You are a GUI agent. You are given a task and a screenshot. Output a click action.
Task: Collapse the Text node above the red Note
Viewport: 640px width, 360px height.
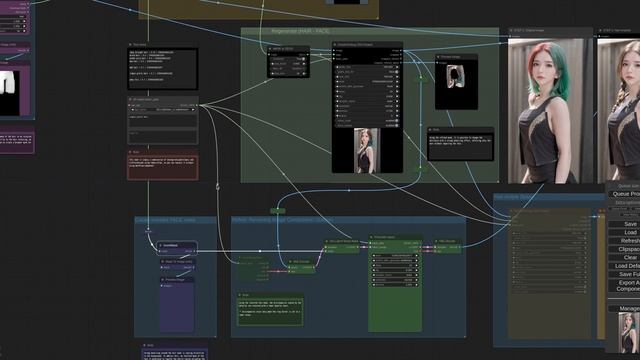(x=130, y=44)
